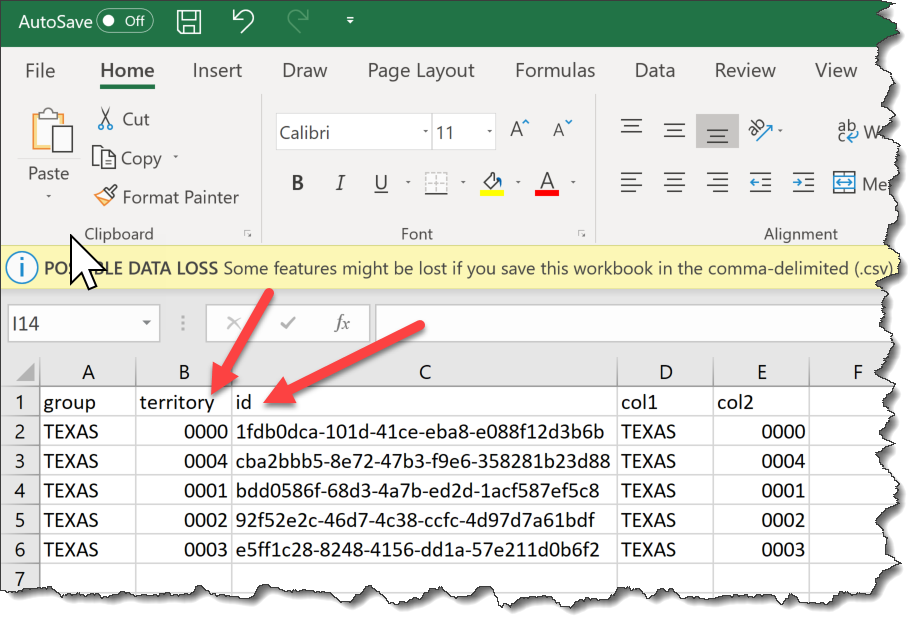Open the Calibri font name dropdown
The image size is (923, 629).
[425, 132]
